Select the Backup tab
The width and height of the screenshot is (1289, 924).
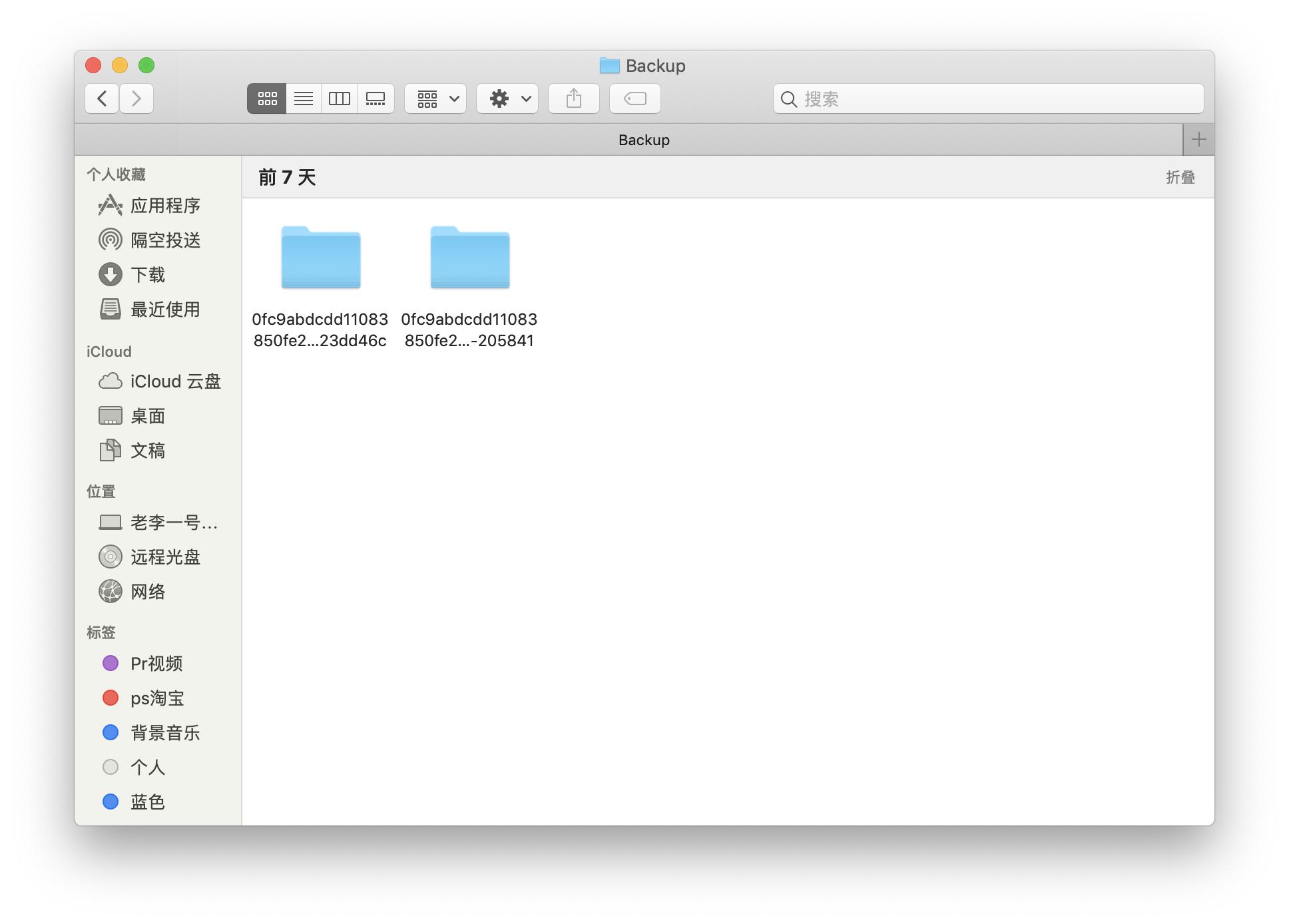point(643,140)
